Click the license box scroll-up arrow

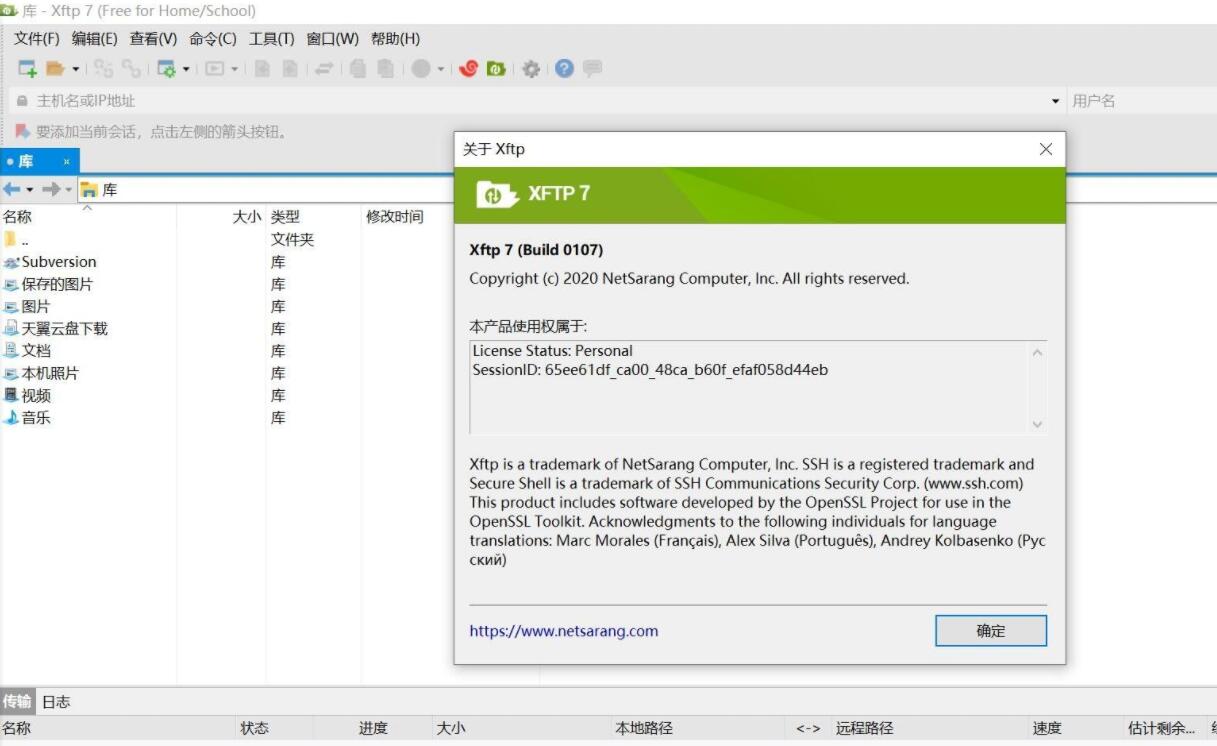[x=1037, y=352]
